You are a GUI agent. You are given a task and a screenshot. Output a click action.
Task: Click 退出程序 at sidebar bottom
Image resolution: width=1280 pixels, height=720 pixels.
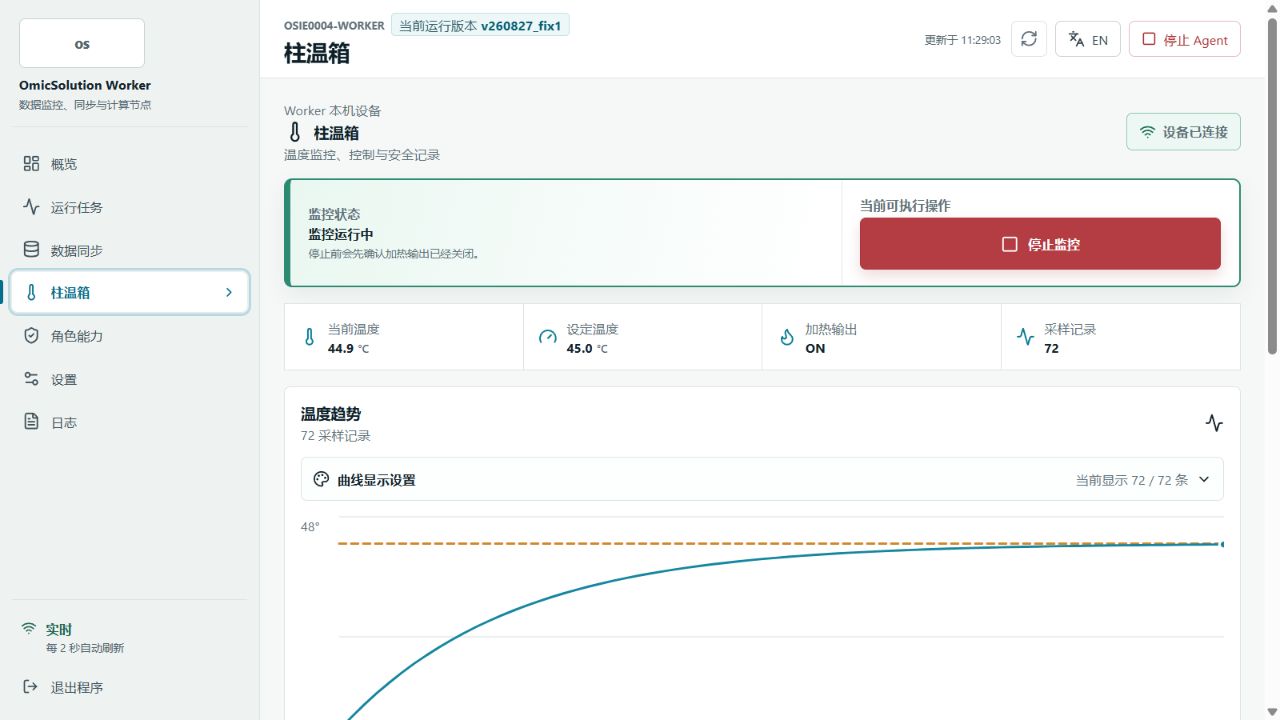(129, 687)
